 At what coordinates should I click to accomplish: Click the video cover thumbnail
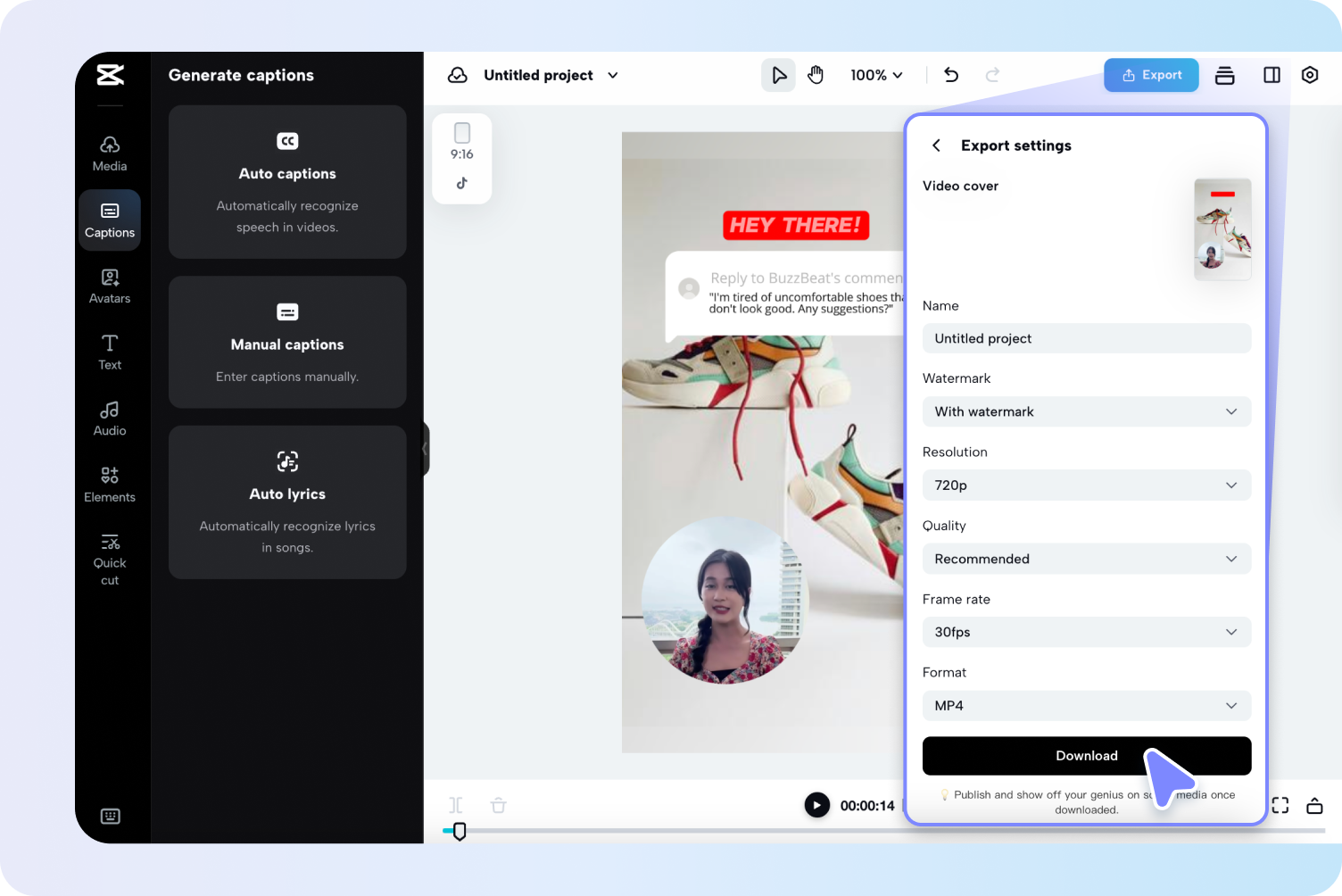point(1222,229)
